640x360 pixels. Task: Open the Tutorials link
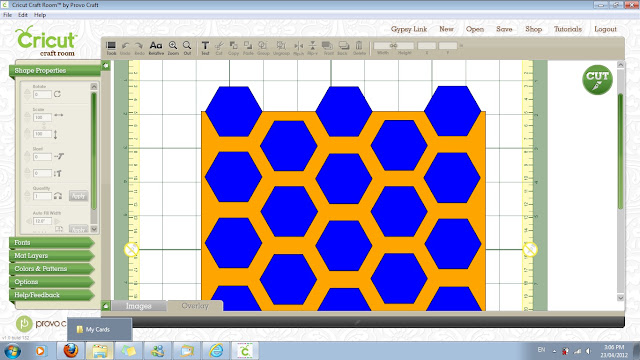tap(567, 29)
